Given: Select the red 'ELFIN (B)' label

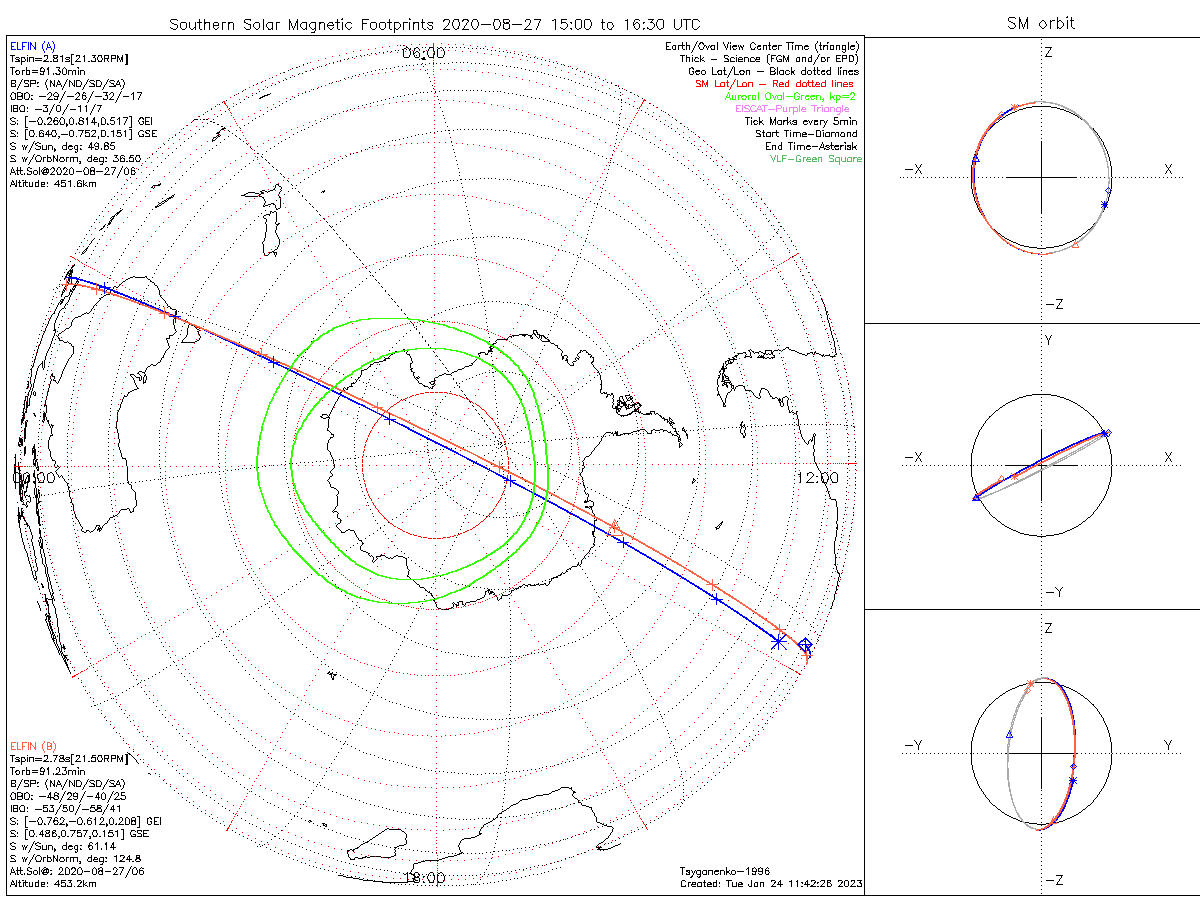Looking at the screenshot, I should 32,746.
